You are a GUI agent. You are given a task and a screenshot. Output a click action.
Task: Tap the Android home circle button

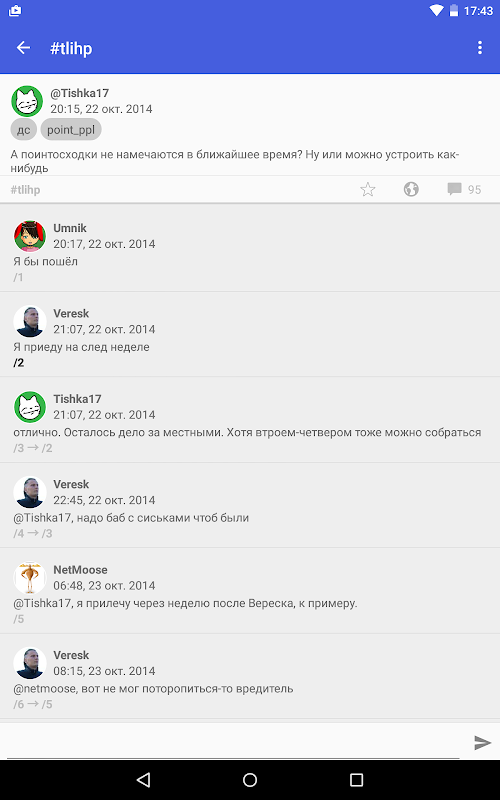pyautogui.click(x=250, y=780)
